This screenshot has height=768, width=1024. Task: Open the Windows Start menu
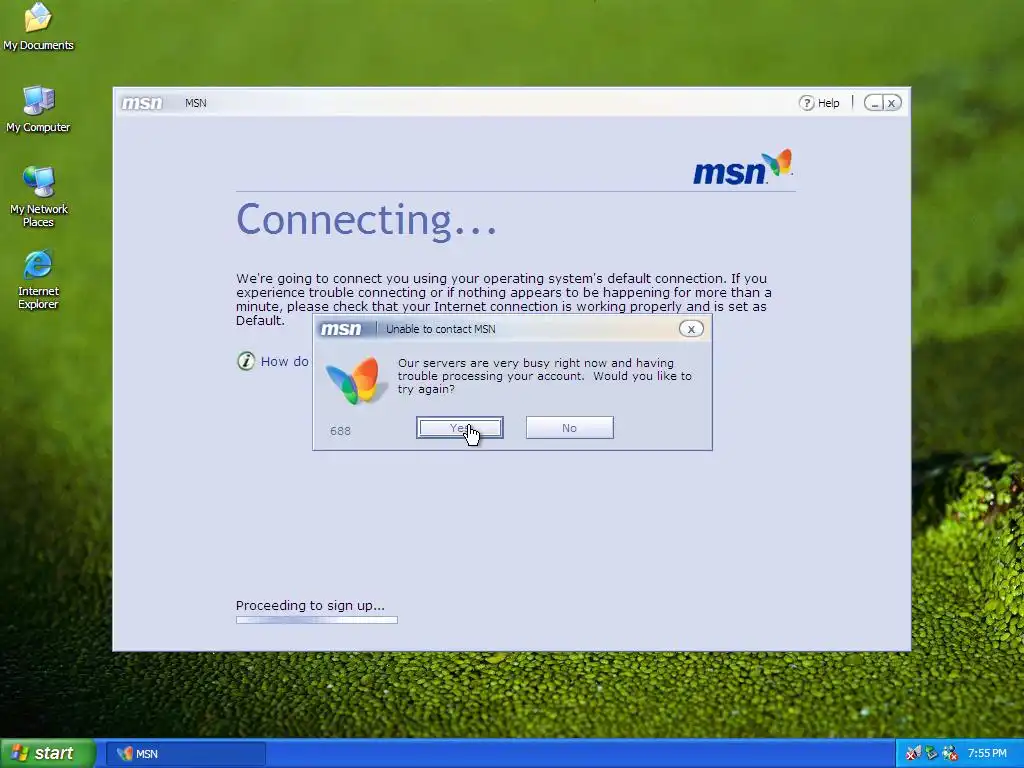[x=48, y=754]
